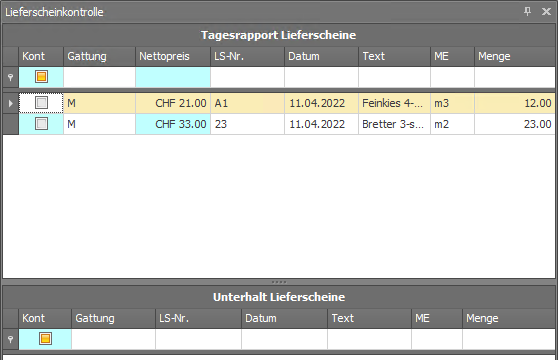
Task: Click the Menge header in Tagesrapport grid
Action: coord(515,56)
